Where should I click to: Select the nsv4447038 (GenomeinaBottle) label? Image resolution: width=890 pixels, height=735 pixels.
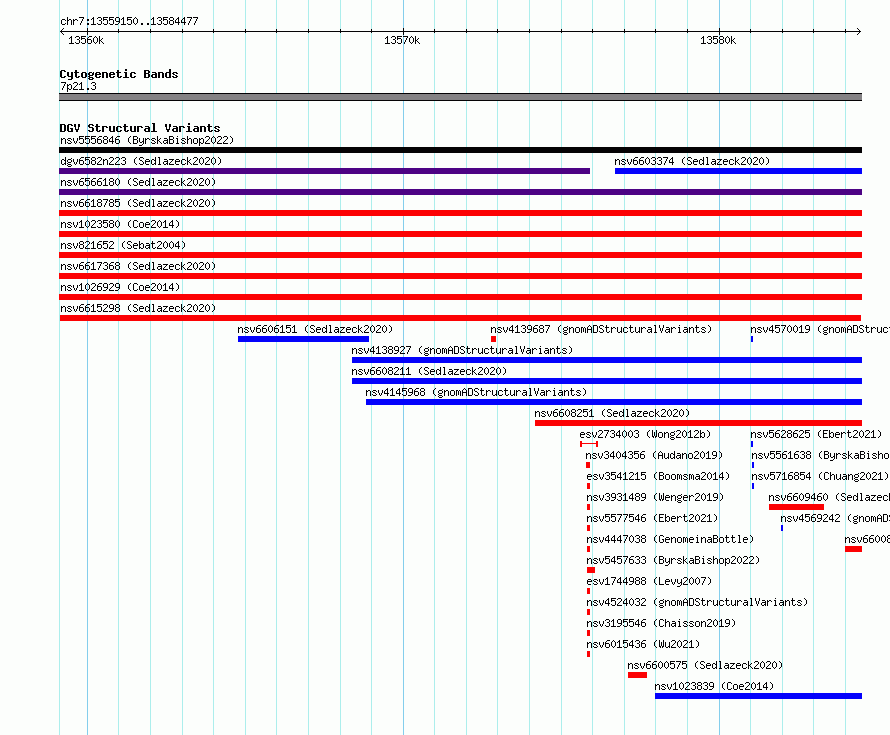[x=670, y=539]
